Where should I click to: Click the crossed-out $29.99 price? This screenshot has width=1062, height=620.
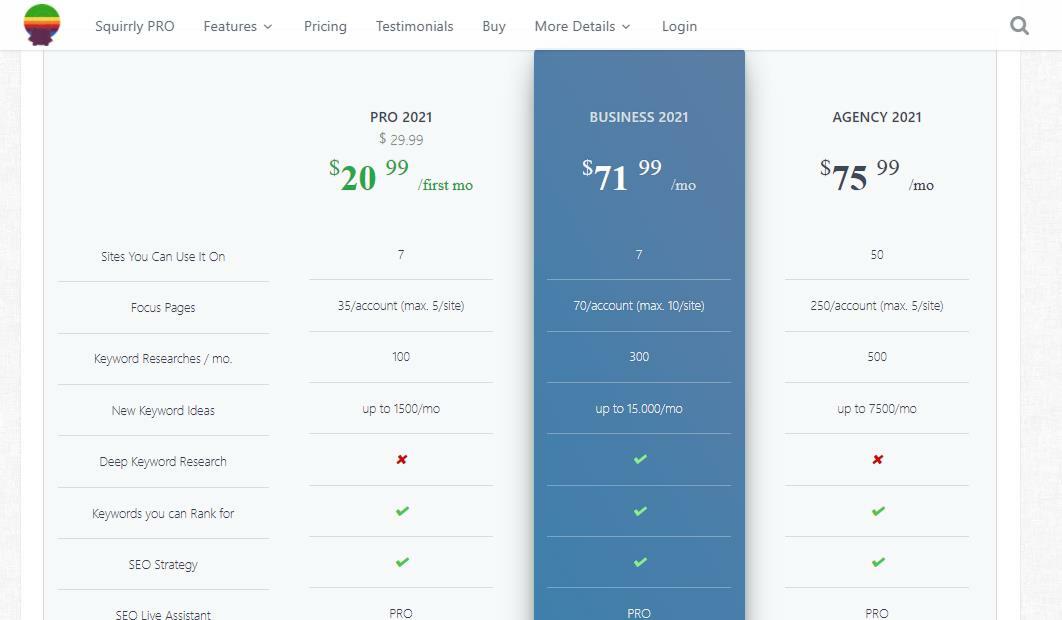click(x=401, y=139)
